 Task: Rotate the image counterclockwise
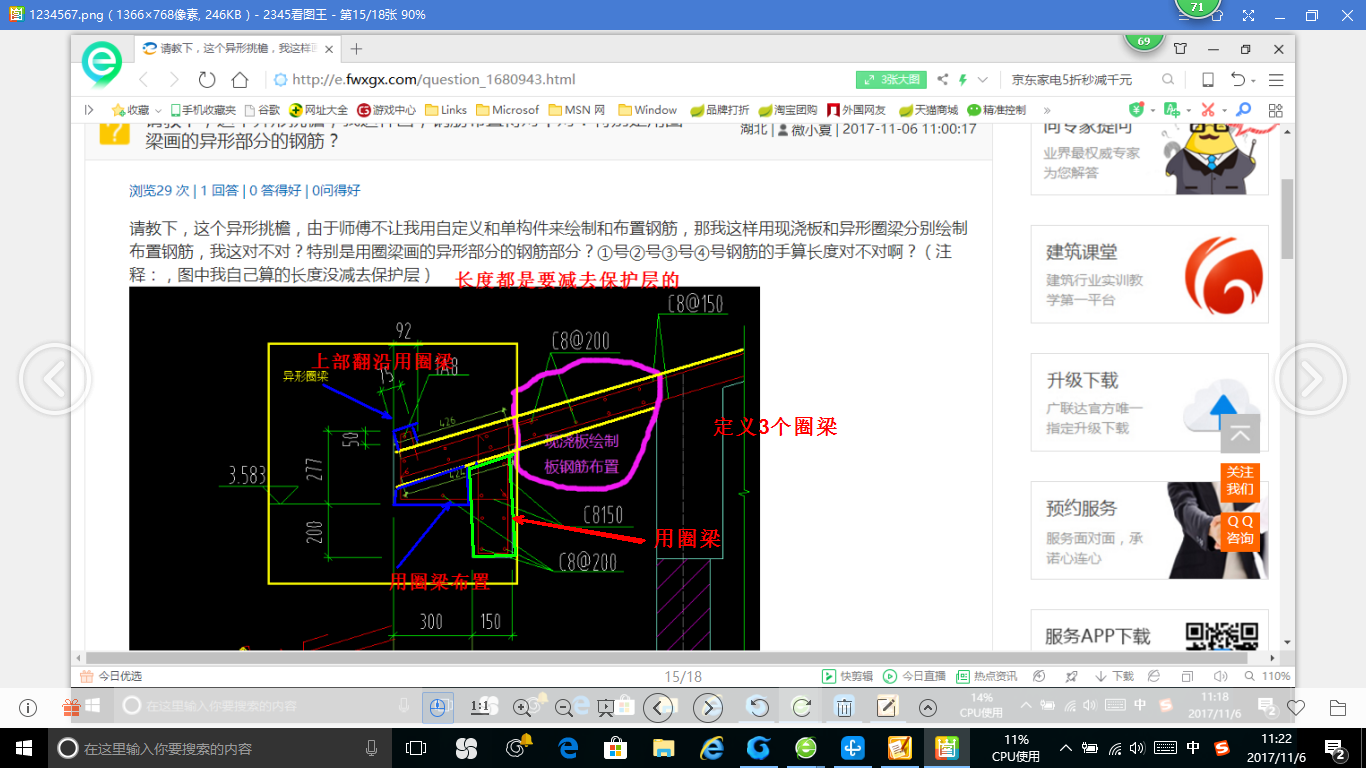tap(759, 708)
